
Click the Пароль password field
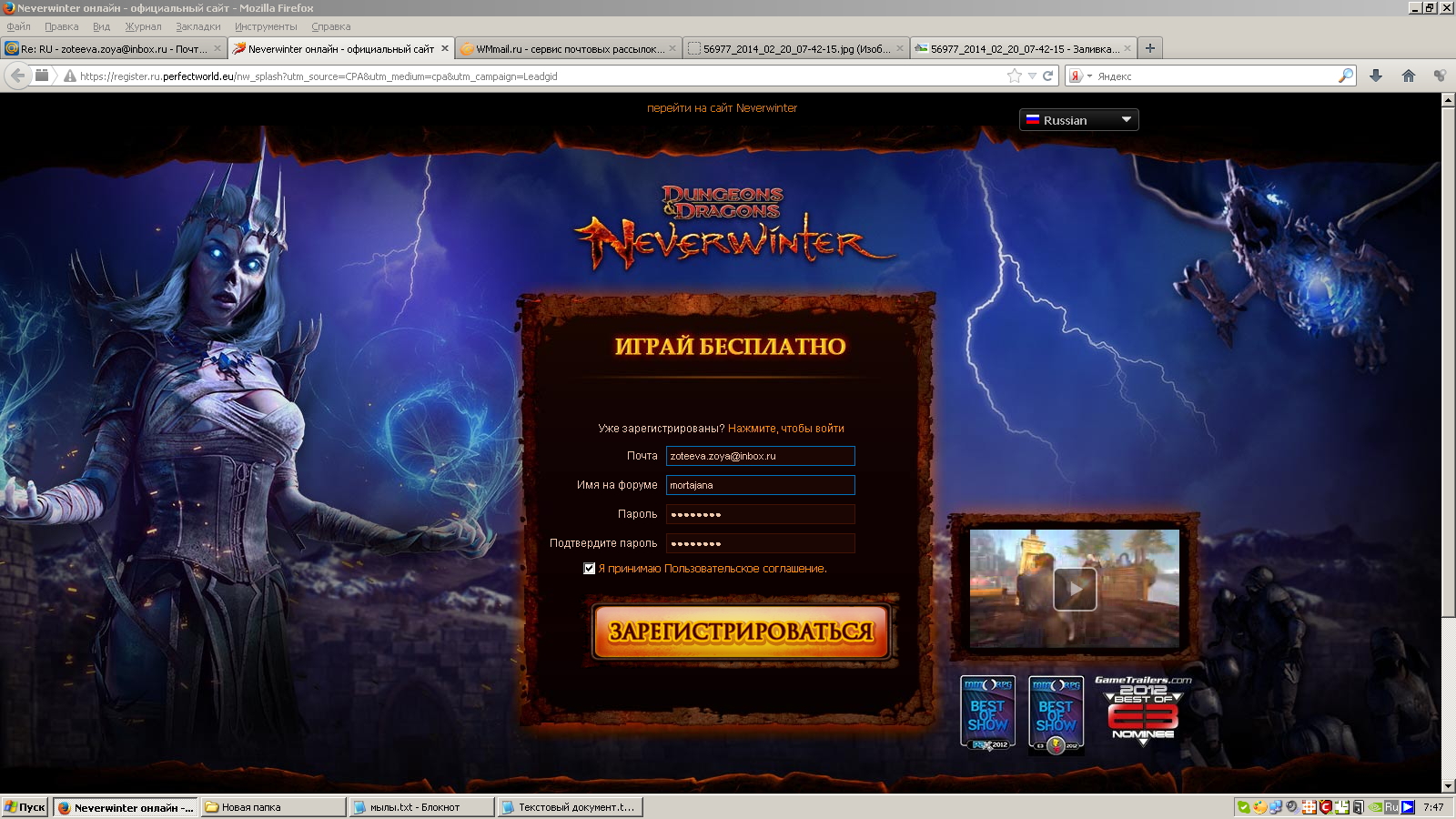point(760,514)
